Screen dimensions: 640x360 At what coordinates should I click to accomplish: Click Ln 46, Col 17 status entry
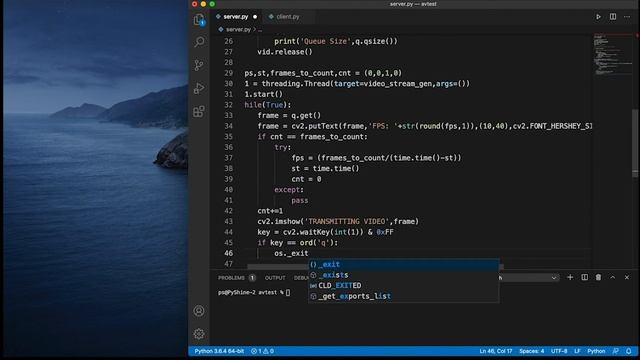point(496,351)
